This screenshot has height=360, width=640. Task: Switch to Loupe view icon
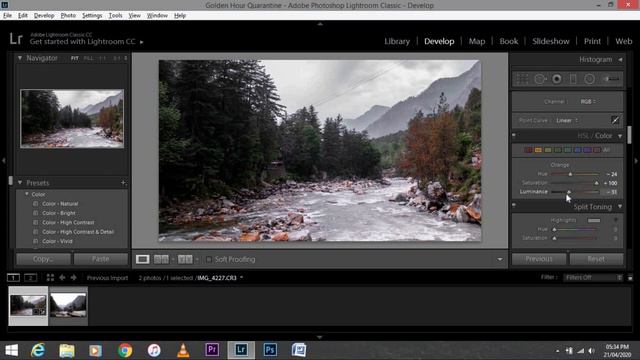click(x=142, y=259)
